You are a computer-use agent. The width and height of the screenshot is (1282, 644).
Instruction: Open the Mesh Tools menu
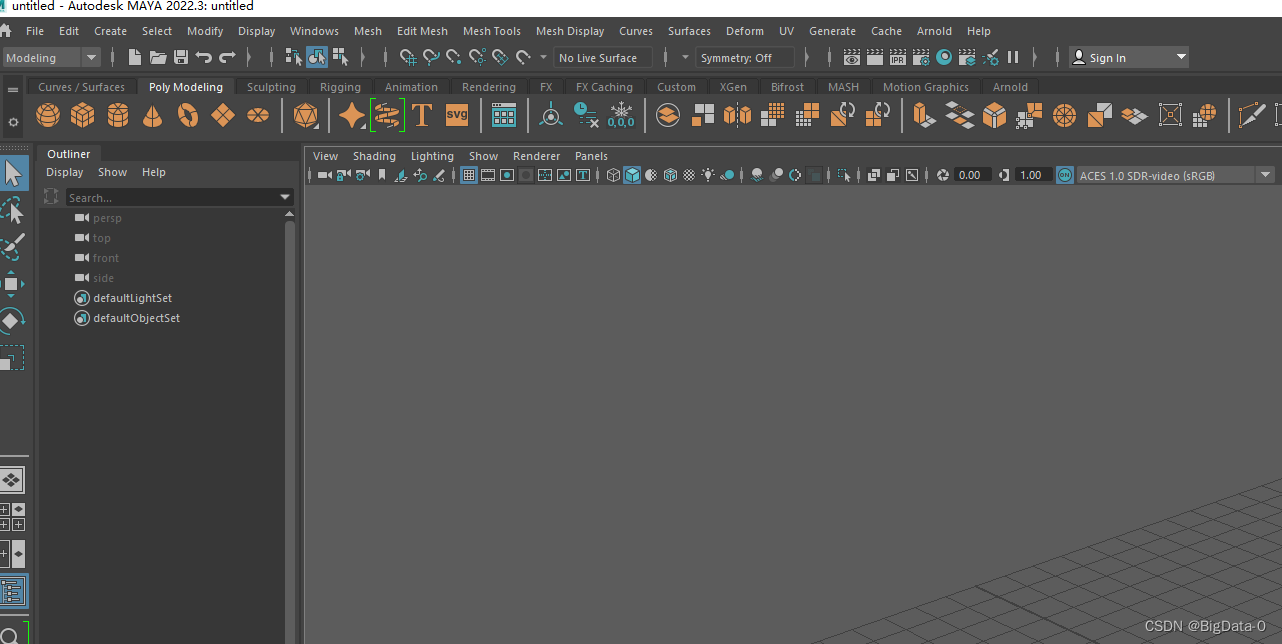pos(491,31)
